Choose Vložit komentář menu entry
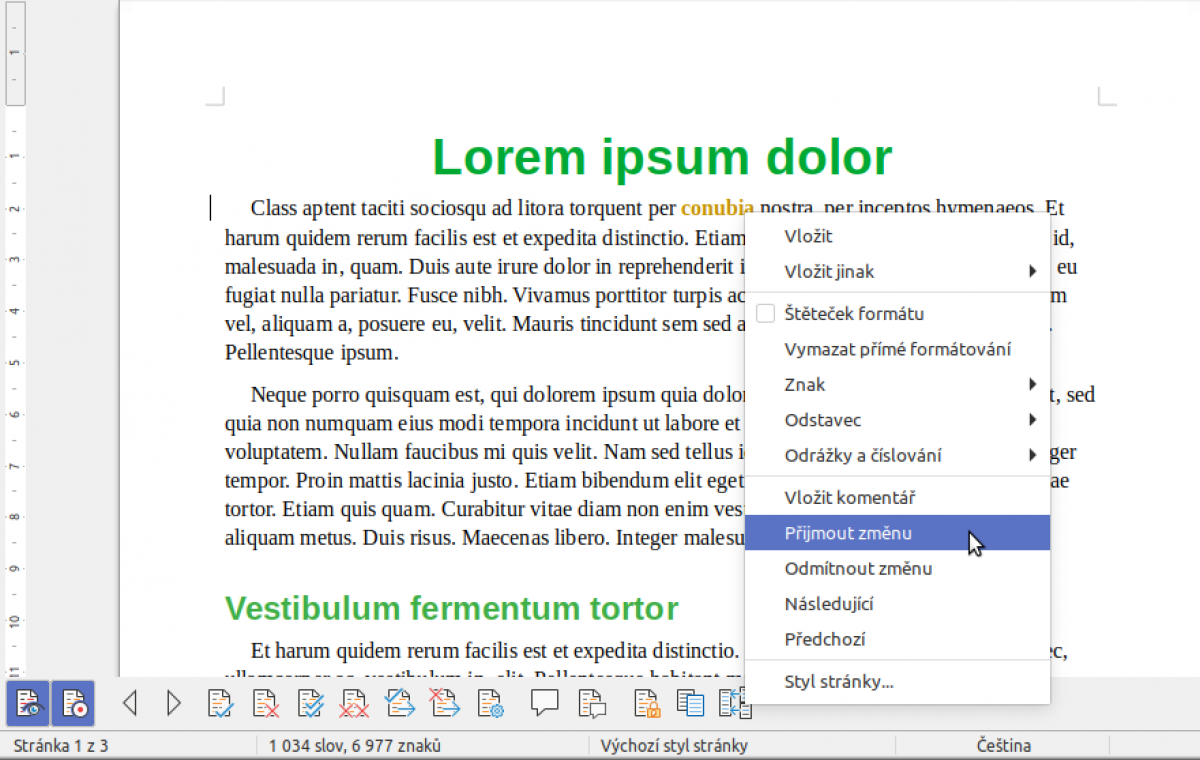Image resolution: width=1200 pixels, height=760 pixels. click(898, 498)
